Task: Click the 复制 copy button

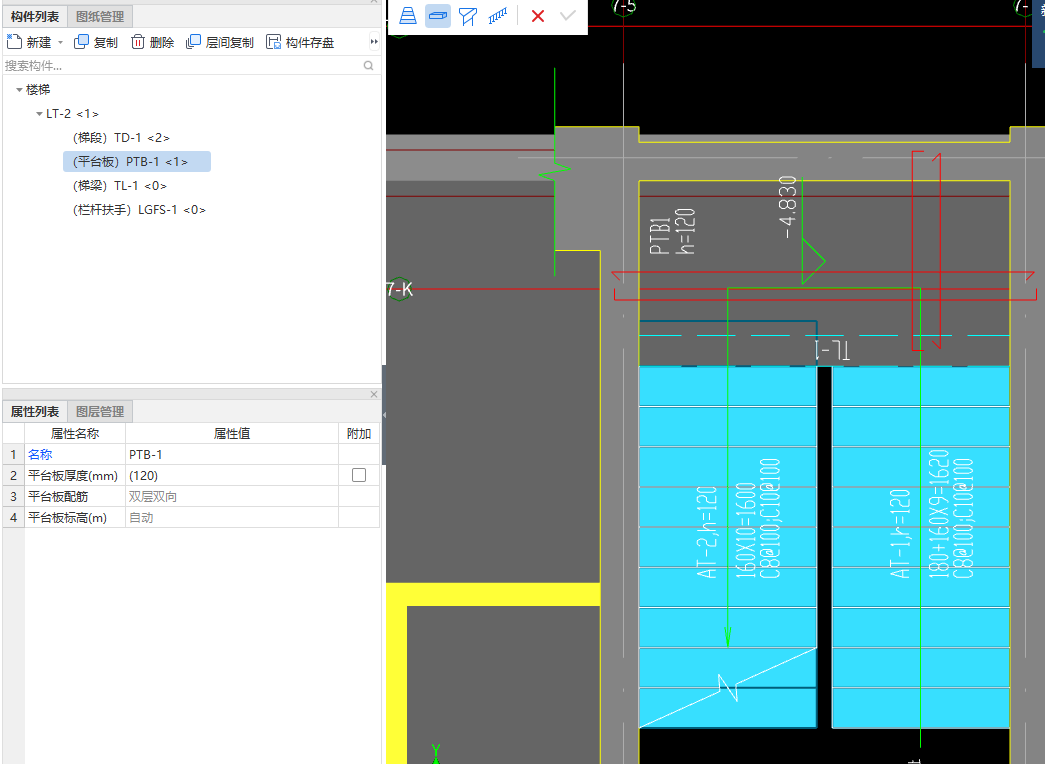Action: click(96, 42)
